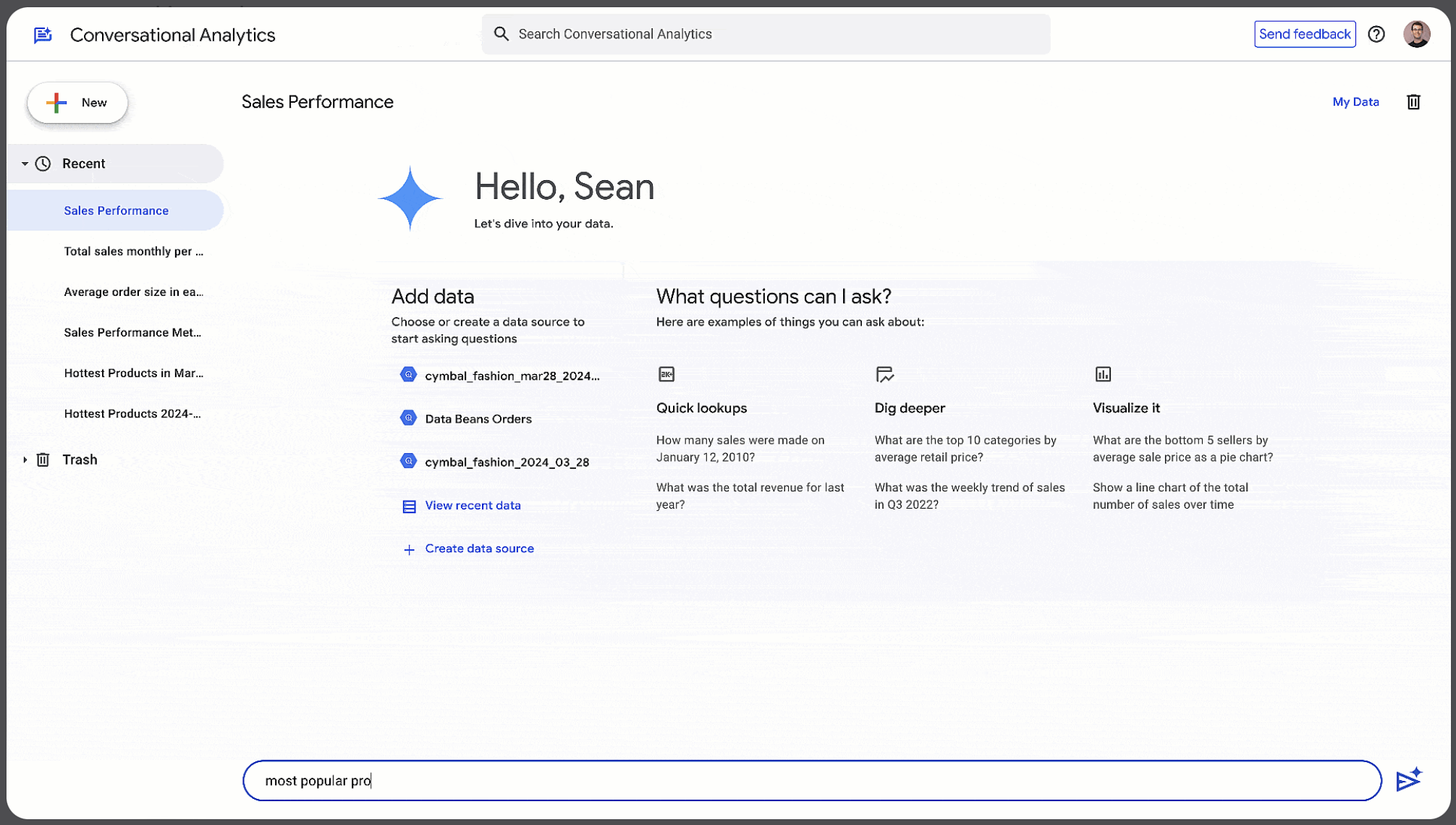Expand the Trash section
This screenshot has height=825, width=1456.
(x=25, y=459)
